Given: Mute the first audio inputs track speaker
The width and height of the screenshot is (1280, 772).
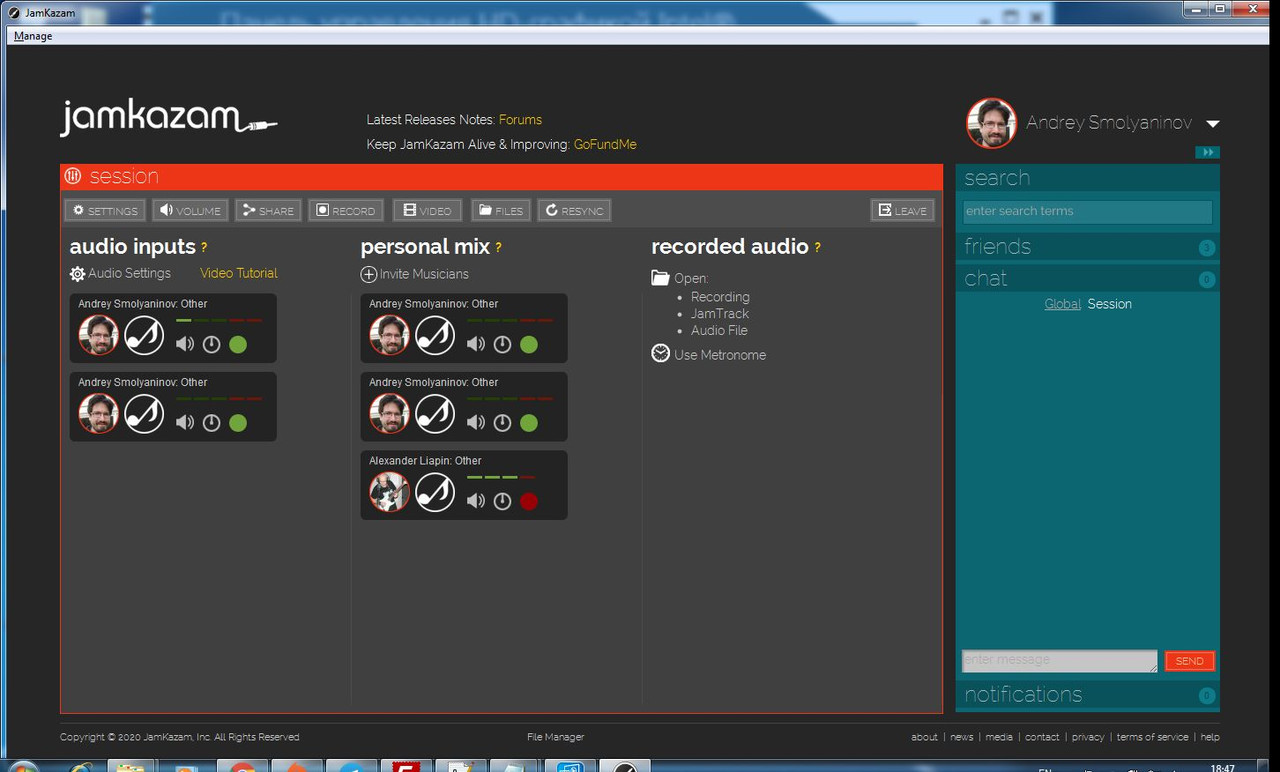Looking at the screenshot, I should (x=185, y=344).
